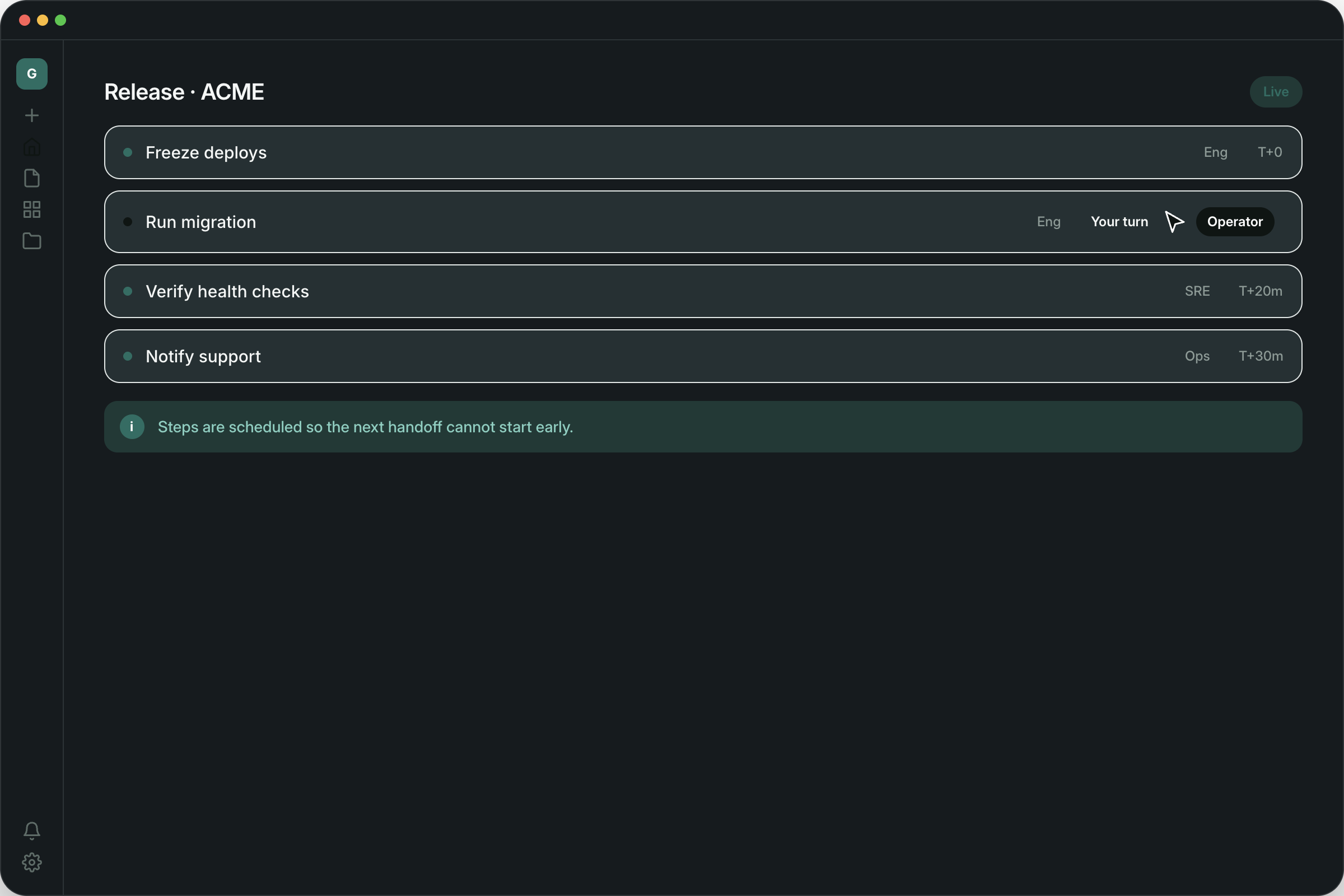Select the Verify health checks step
1344x896 pixels.
pos(703,291)
